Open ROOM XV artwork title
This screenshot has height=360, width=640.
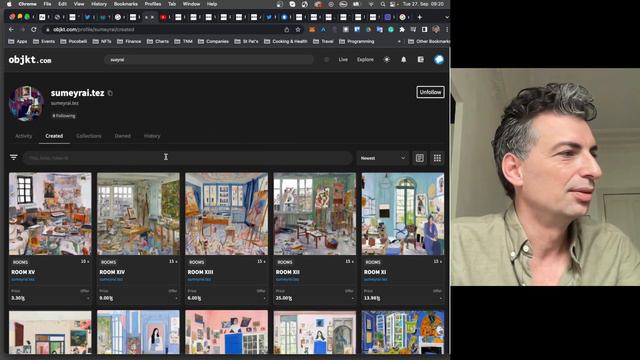23,272
